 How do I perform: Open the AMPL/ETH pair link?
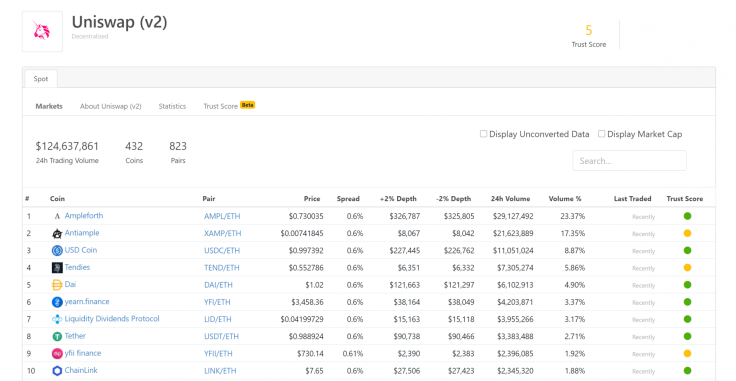(x=222, y=216)
